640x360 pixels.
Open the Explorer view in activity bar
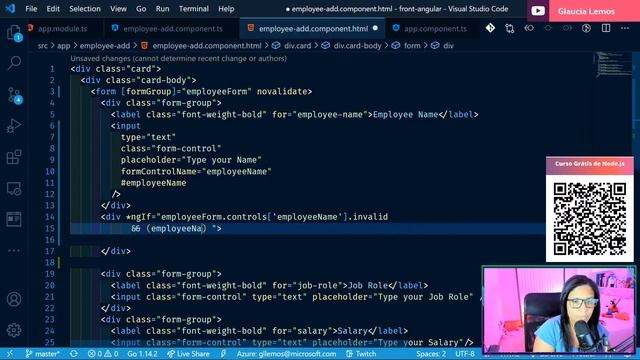[x=14, y=33]
